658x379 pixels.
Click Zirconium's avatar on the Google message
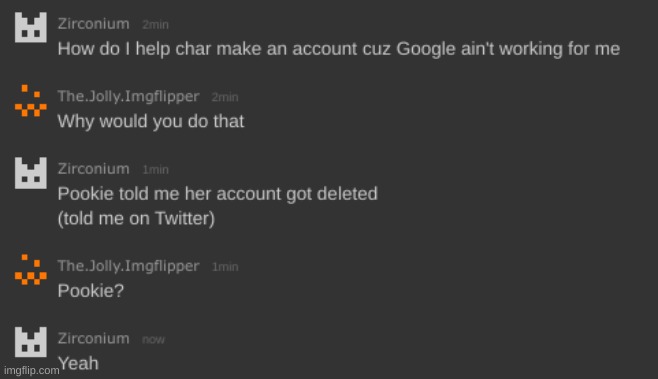tap(31, 27)
